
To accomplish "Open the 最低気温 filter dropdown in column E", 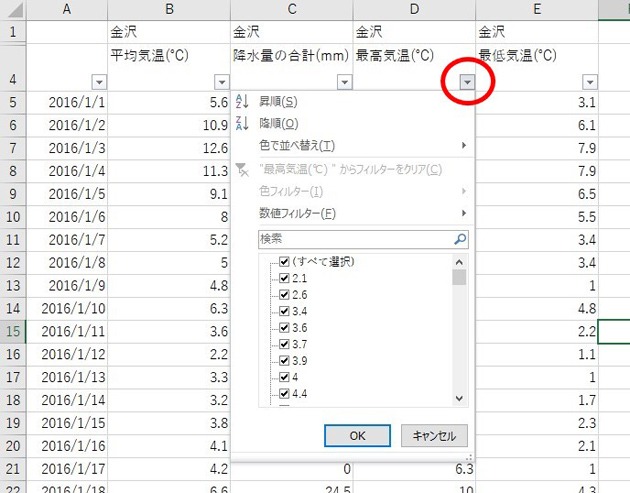I will pyautogui.click(x=589, y=82).
